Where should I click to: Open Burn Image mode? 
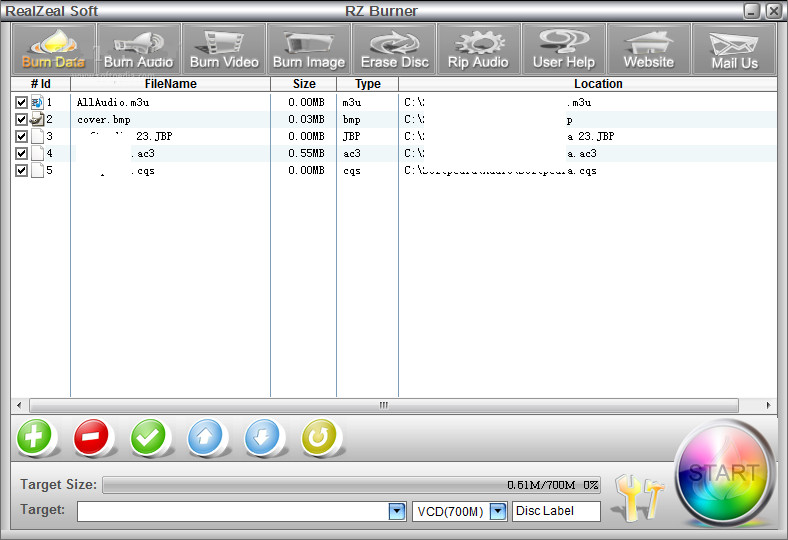click(x=309, y=49)
